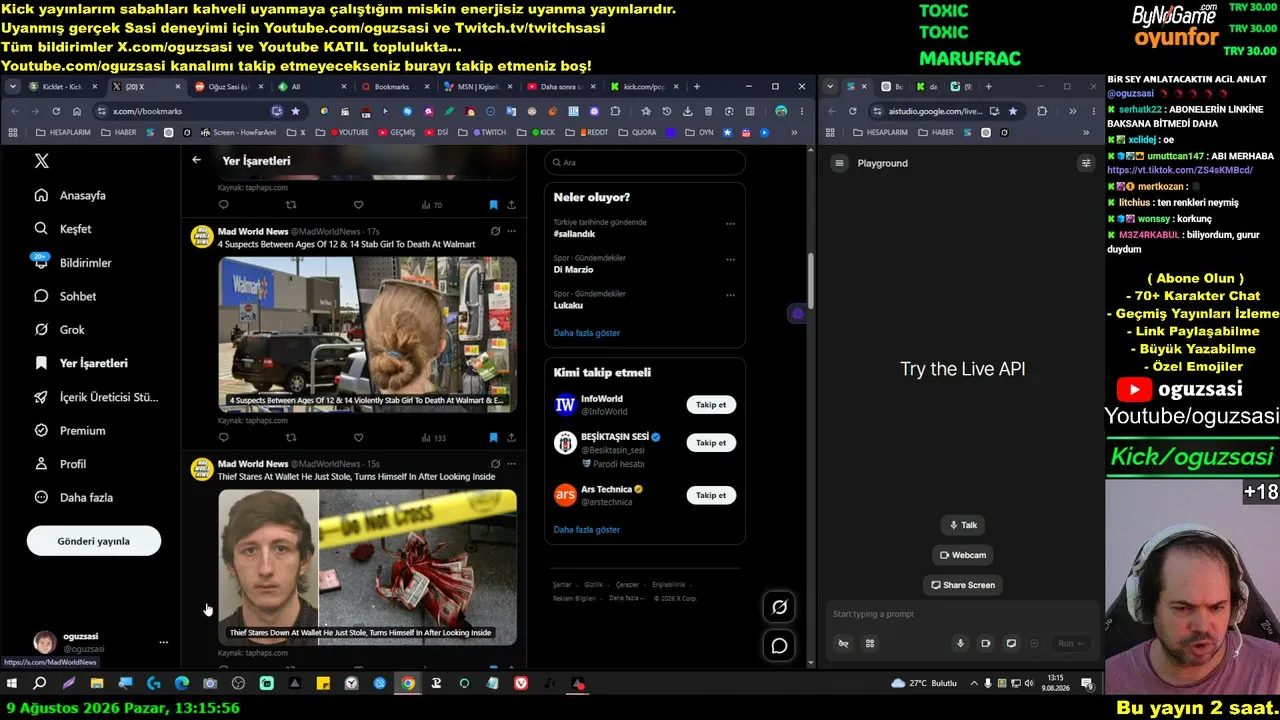Image resolution: width=1280 pixels, height=720 pixels.
Task: Switch to the kick.com browser tab
Action: pyautogui.click(x=643, y=87)
